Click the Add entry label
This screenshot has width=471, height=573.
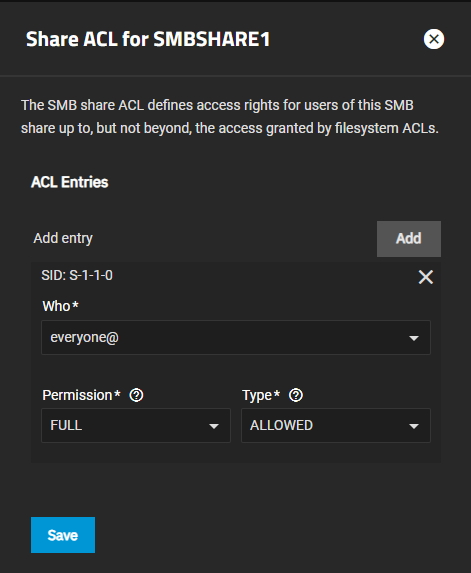point(63,239)
